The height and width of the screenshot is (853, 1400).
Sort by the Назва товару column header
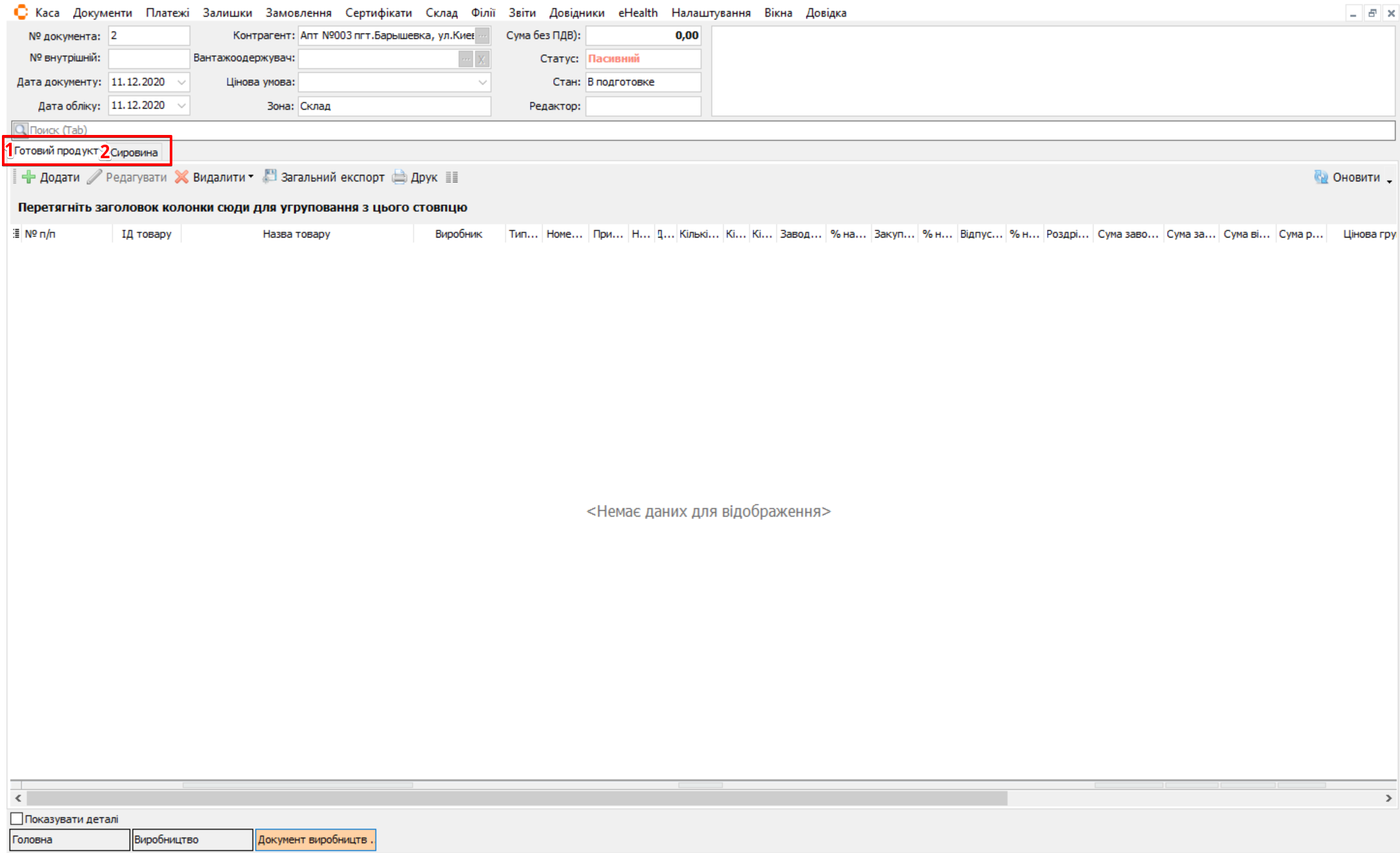[x=296, y=234]
